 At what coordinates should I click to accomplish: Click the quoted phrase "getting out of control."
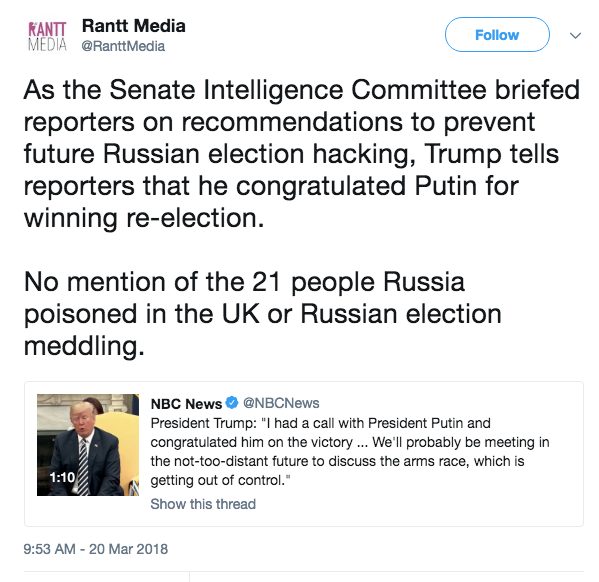pos(220,480)
